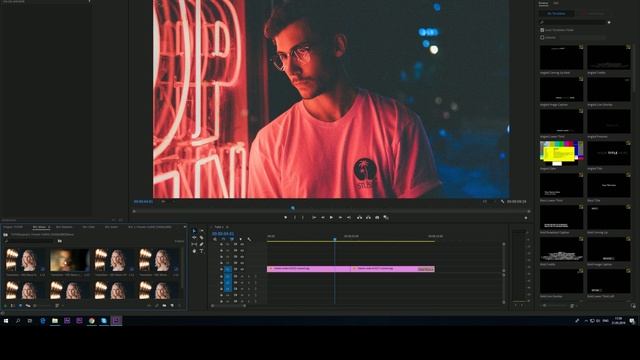
Task: Open the Edit tab in Essential Graphics
Action: coord(556,4)
